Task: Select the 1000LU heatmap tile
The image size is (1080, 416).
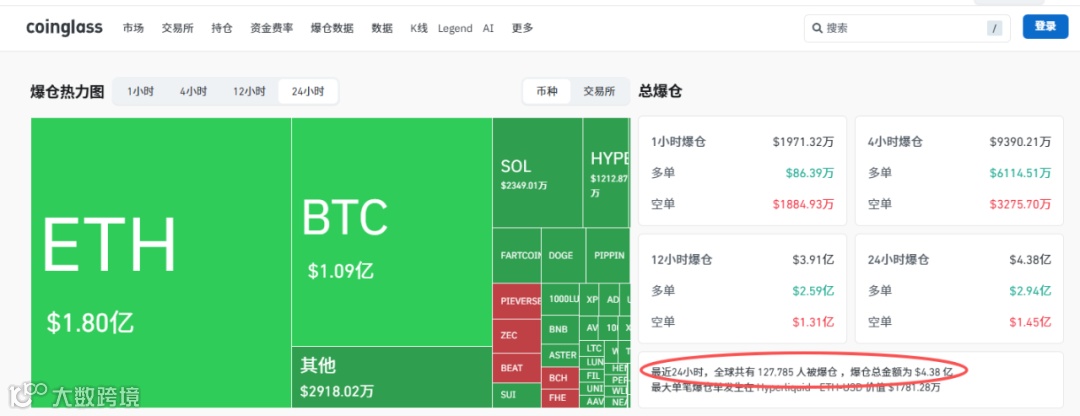Action: pos(560,299)
